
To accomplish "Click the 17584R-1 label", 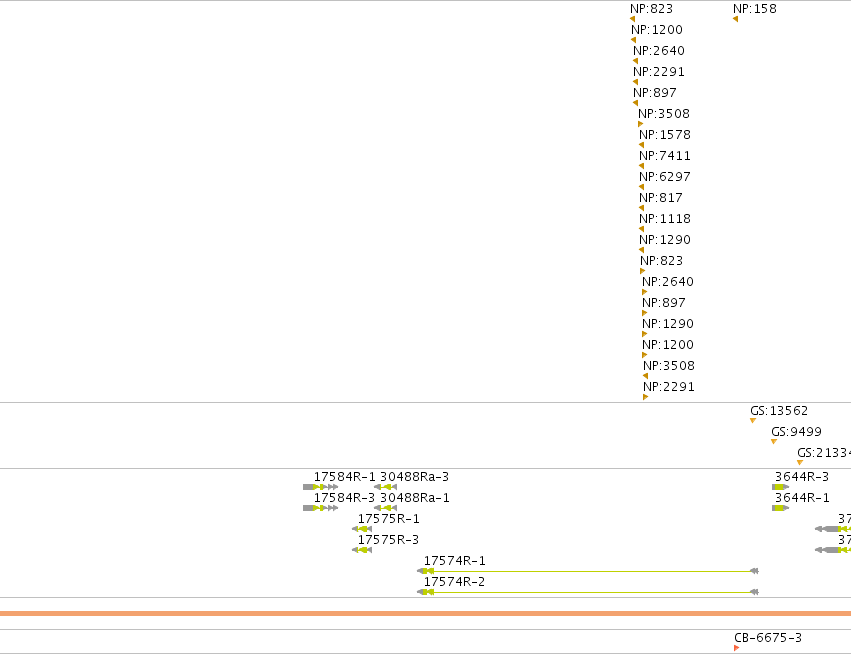I will [x=344, y=477].
